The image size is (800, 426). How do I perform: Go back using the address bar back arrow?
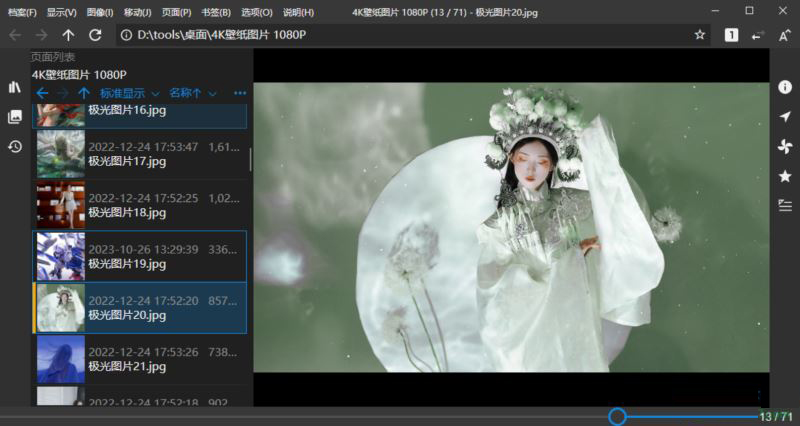(15, 35)
